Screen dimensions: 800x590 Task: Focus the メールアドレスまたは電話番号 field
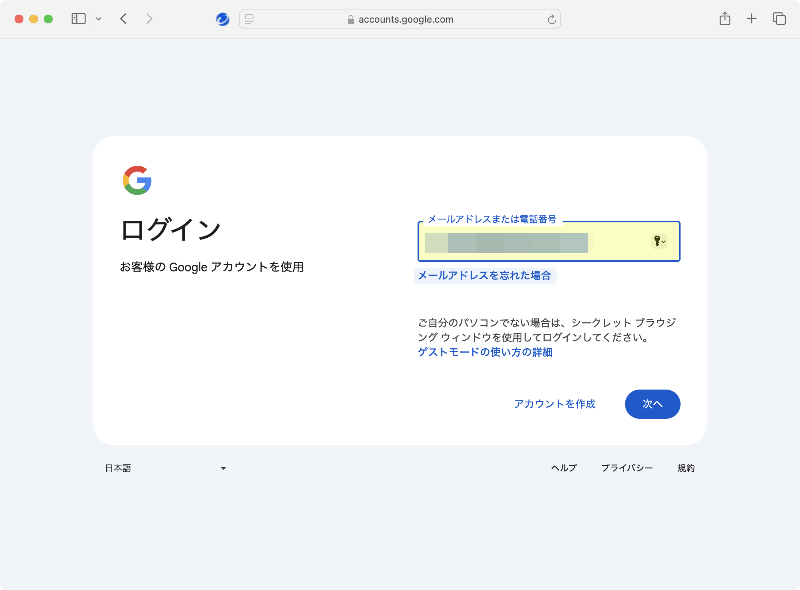[x=549, y=241]
